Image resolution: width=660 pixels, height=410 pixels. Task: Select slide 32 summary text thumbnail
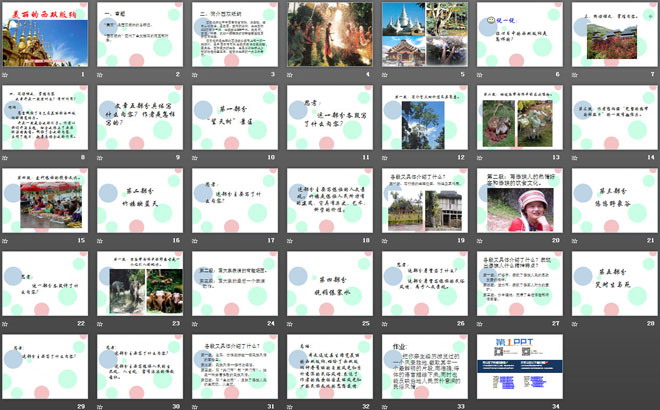pyautogui.click(x=330, y=366)
